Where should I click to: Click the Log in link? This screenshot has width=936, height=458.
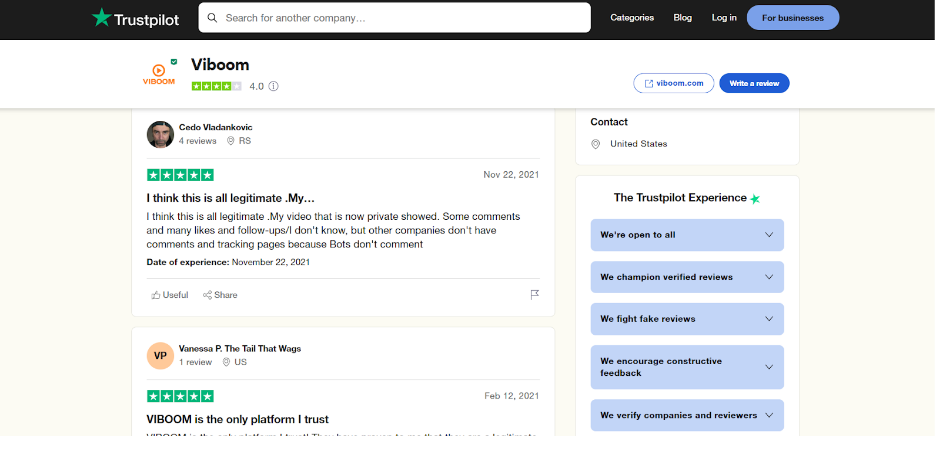[724, 18]
